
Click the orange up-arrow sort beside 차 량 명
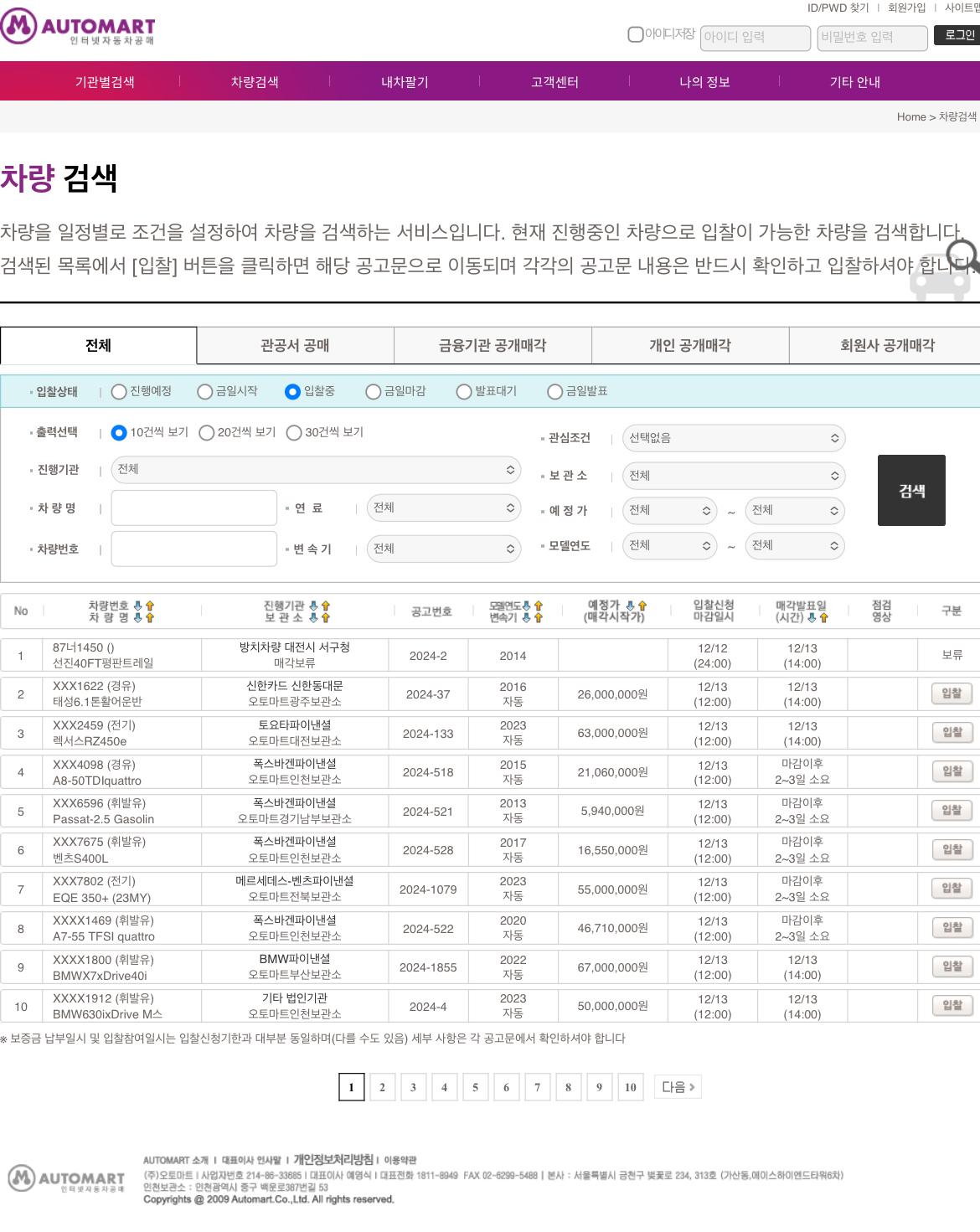tap(150, 617)
